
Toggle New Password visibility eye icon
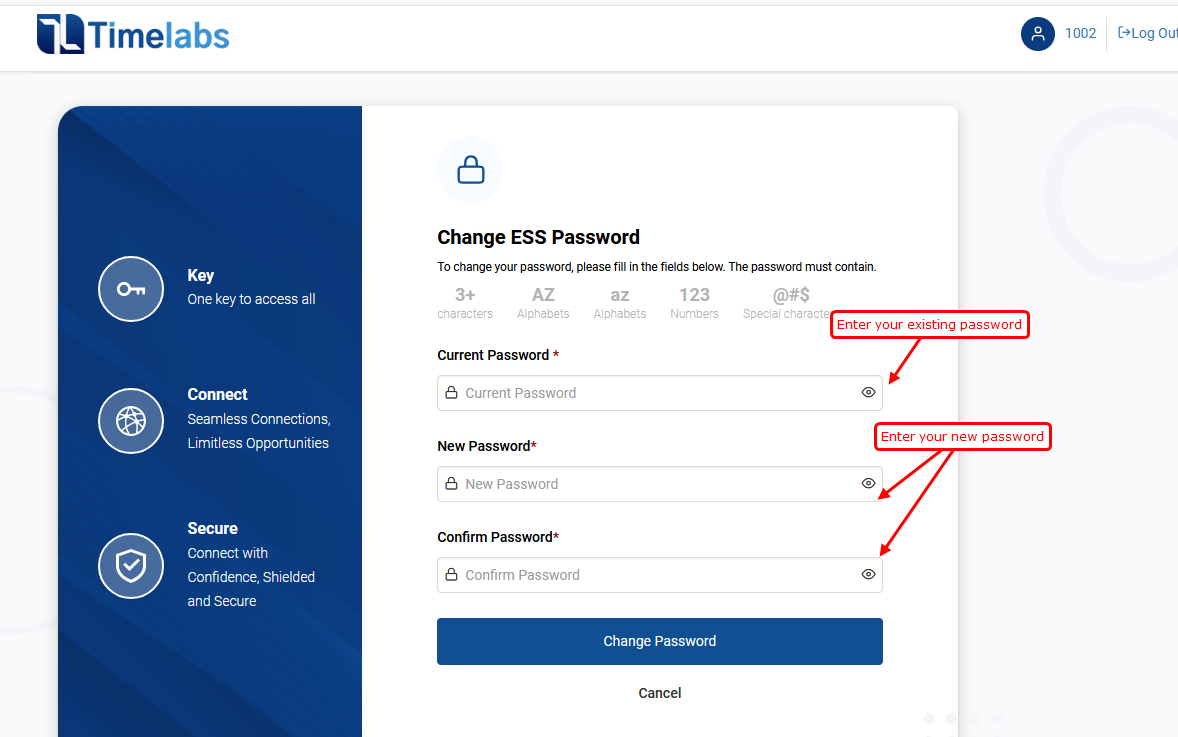tap(868, 483)
